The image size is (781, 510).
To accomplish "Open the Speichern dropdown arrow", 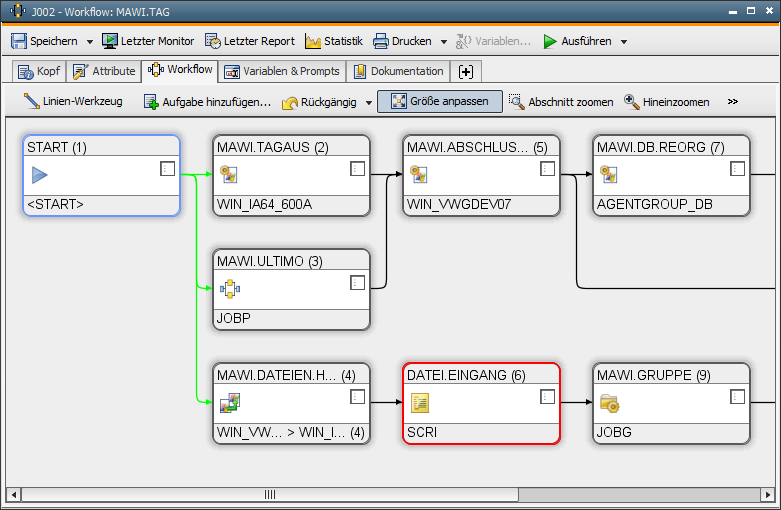I will point(90,42).
